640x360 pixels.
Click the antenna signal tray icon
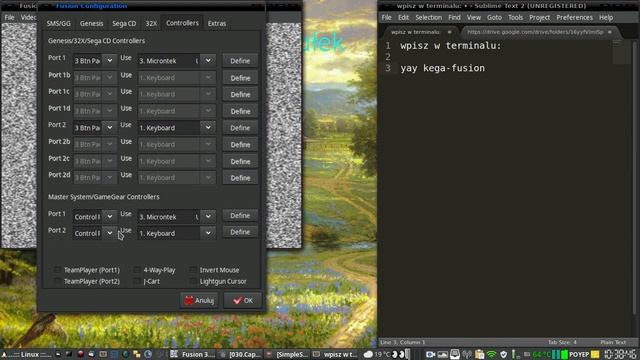tap(467, 354)
